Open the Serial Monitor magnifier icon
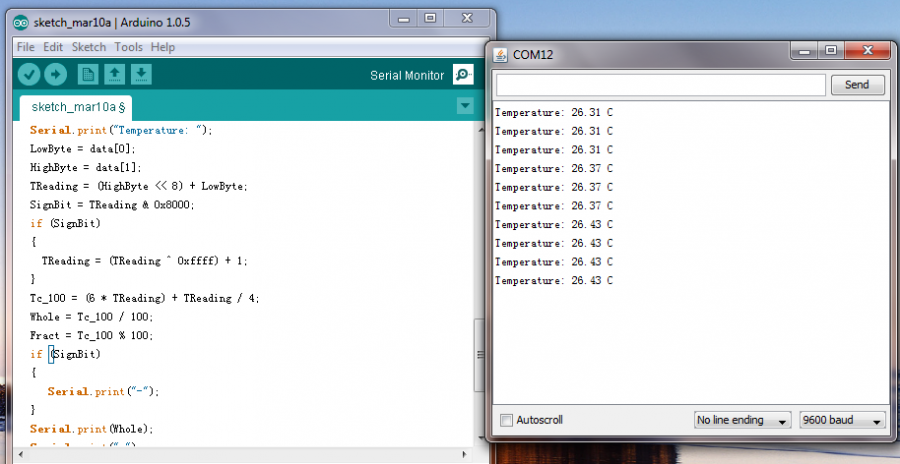Screen dimensions: 900x464 click(463, 75)
